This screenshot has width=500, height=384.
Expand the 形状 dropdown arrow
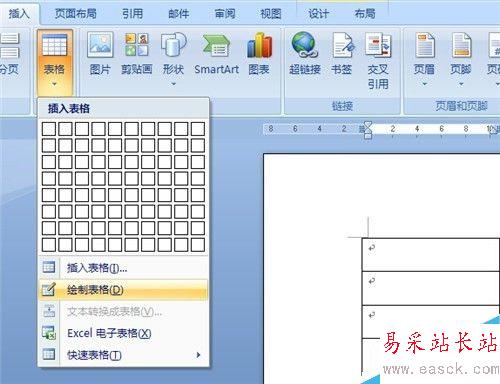click(173, 84)
